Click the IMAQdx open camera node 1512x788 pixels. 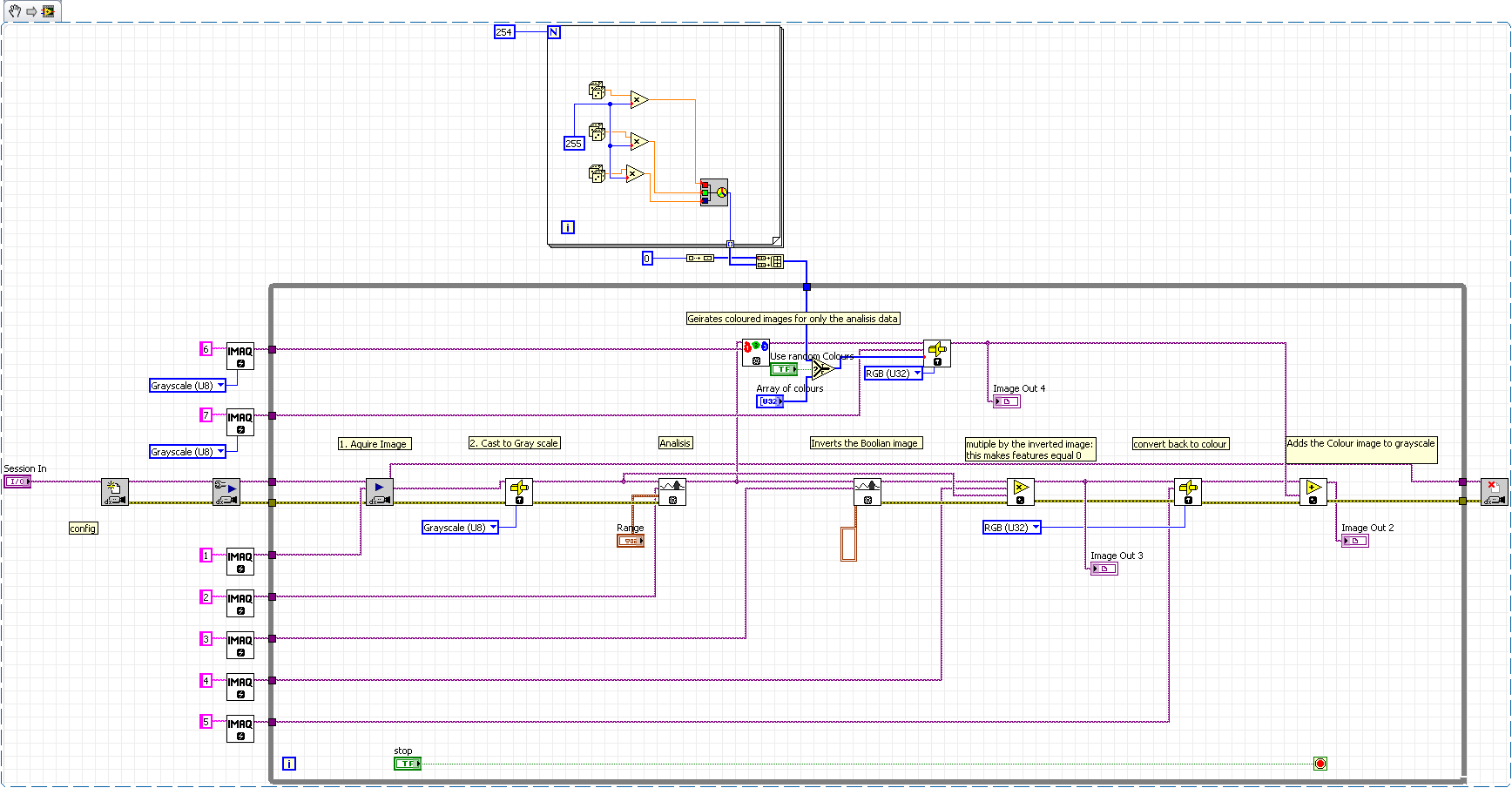[115, 492]
